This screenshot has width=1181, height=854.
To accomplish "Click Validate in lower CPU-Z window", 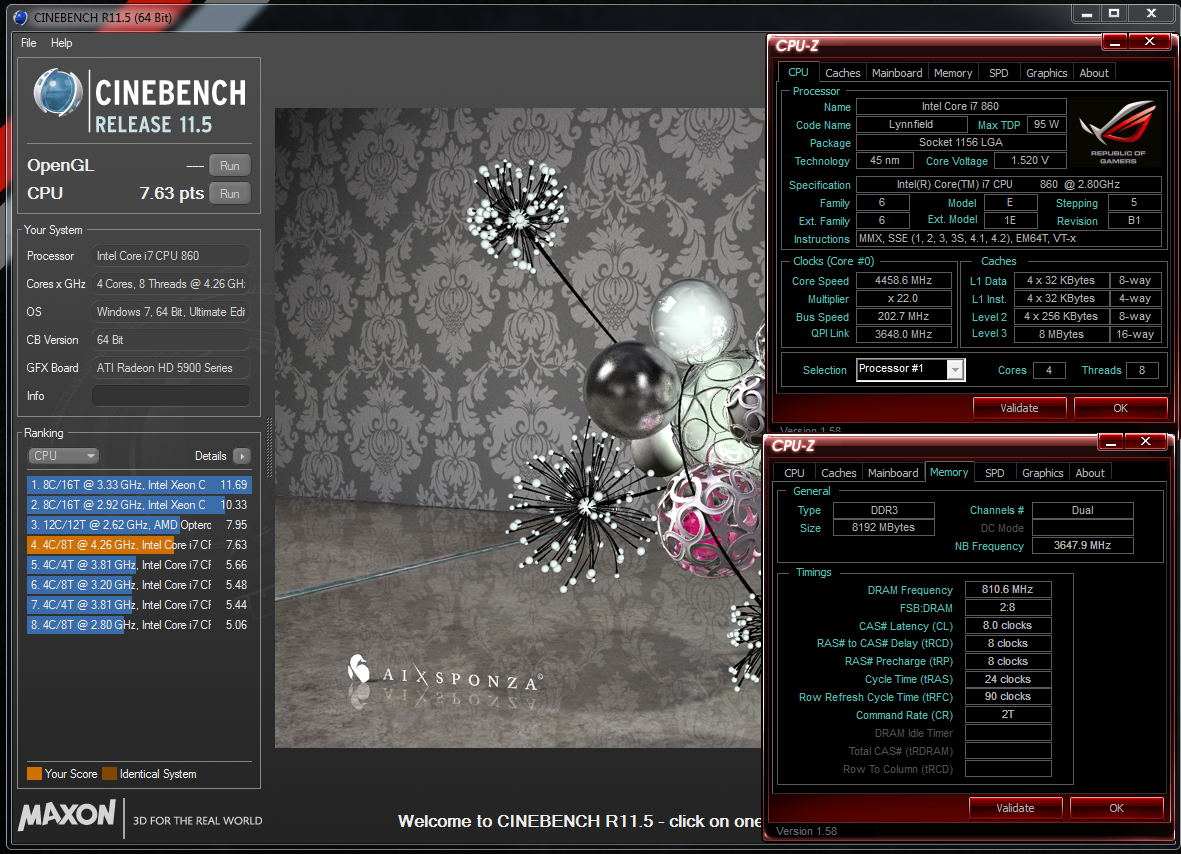I will (x=1015, y=808).
